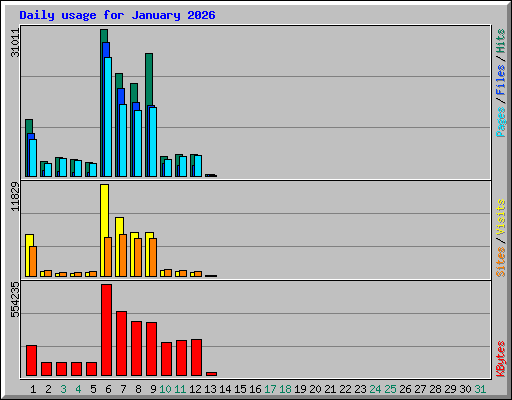Click day label 16 on the x-axis
The height and width of the screenshot is (400, 512).
(x=255, y=389)
